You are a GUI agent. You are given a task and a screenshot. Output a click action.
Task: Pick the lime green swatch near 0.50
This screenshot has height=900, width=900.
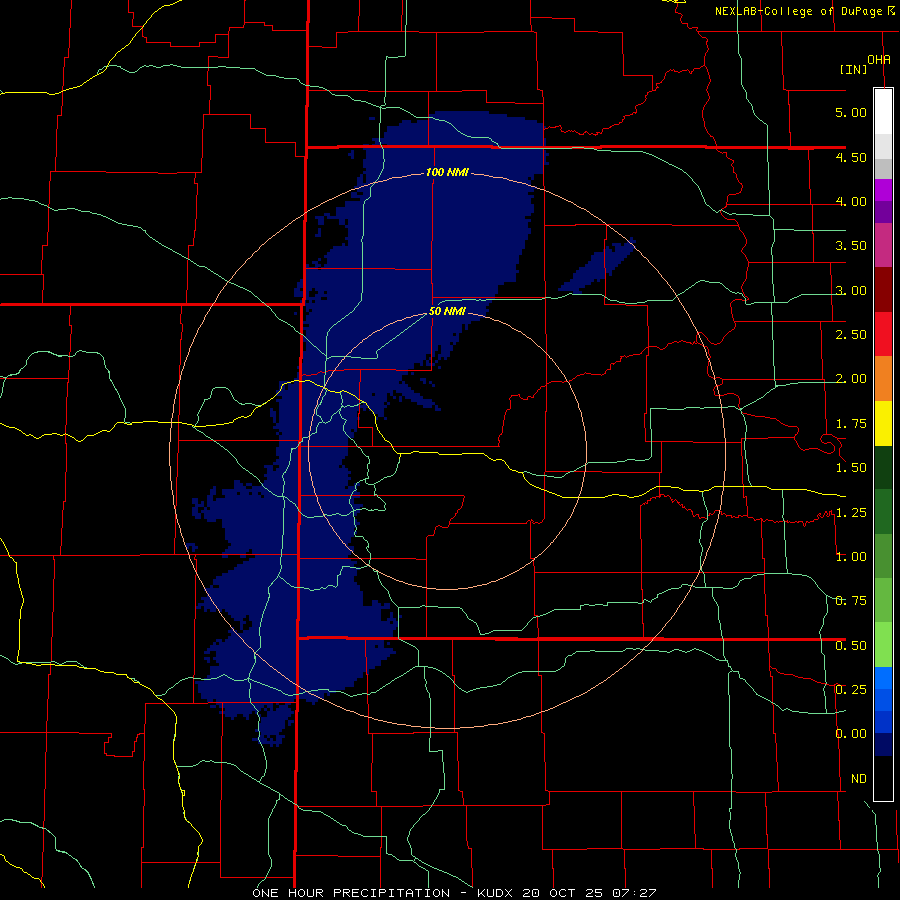coord(883,645)
